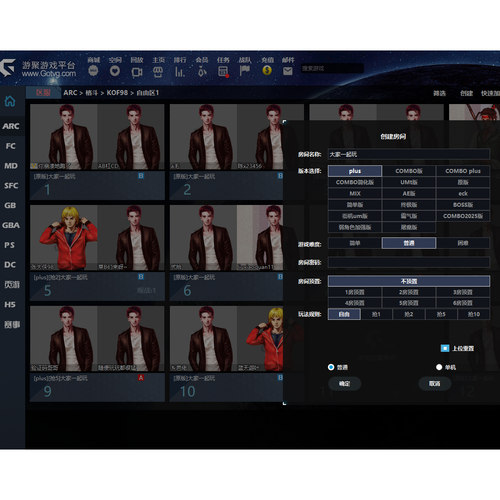Select the plus version option

coord(355,171)
